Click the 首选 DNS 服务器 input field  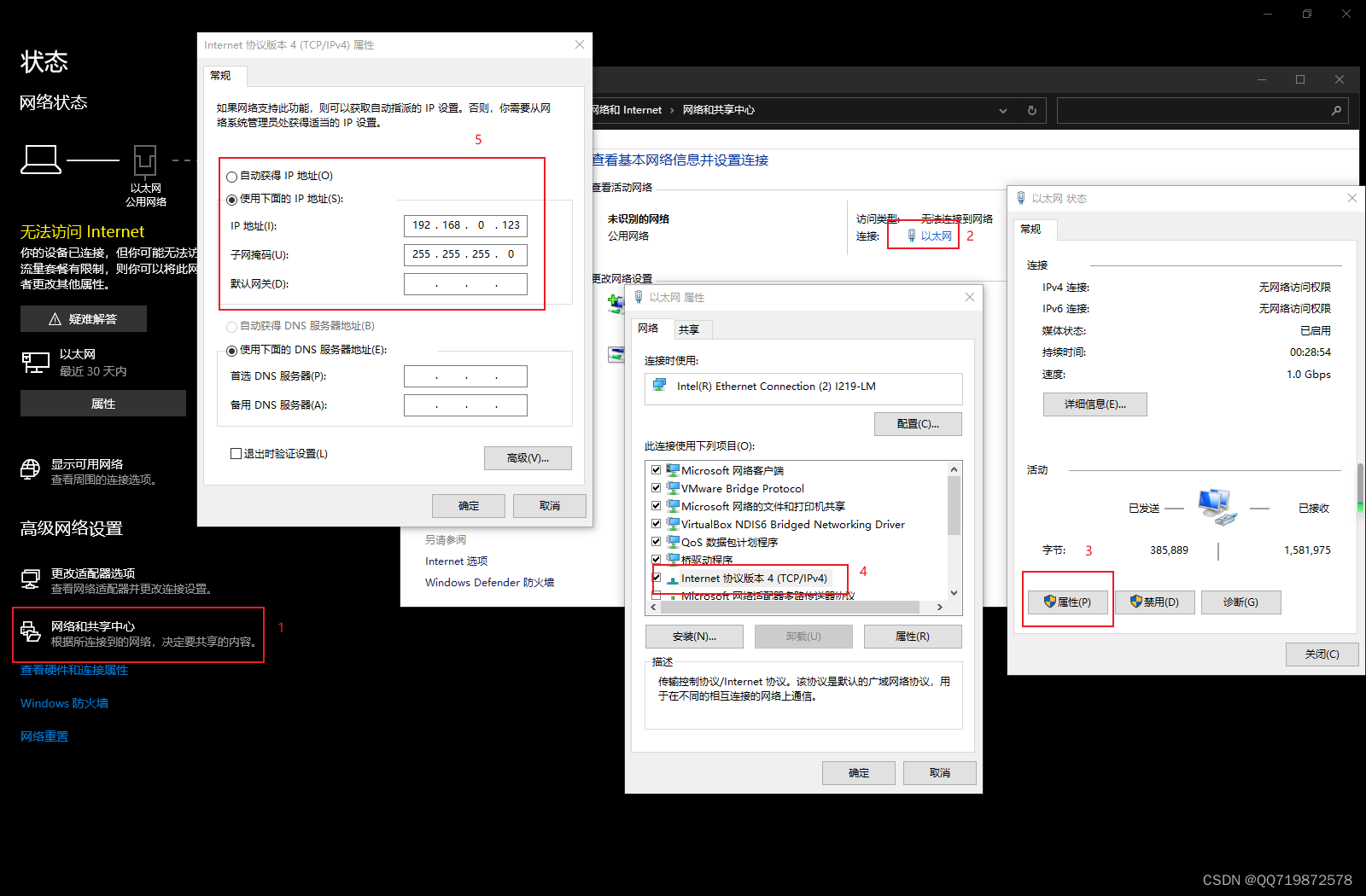pos(465,376)
